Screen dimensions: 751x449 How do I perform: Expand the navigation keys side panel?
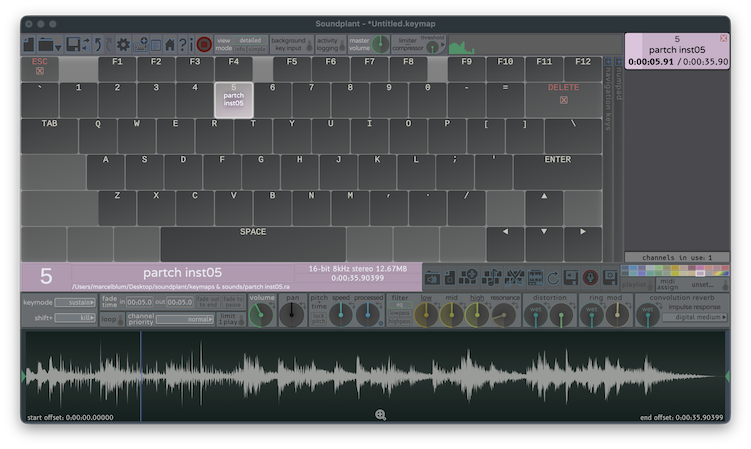pos(608,62)
